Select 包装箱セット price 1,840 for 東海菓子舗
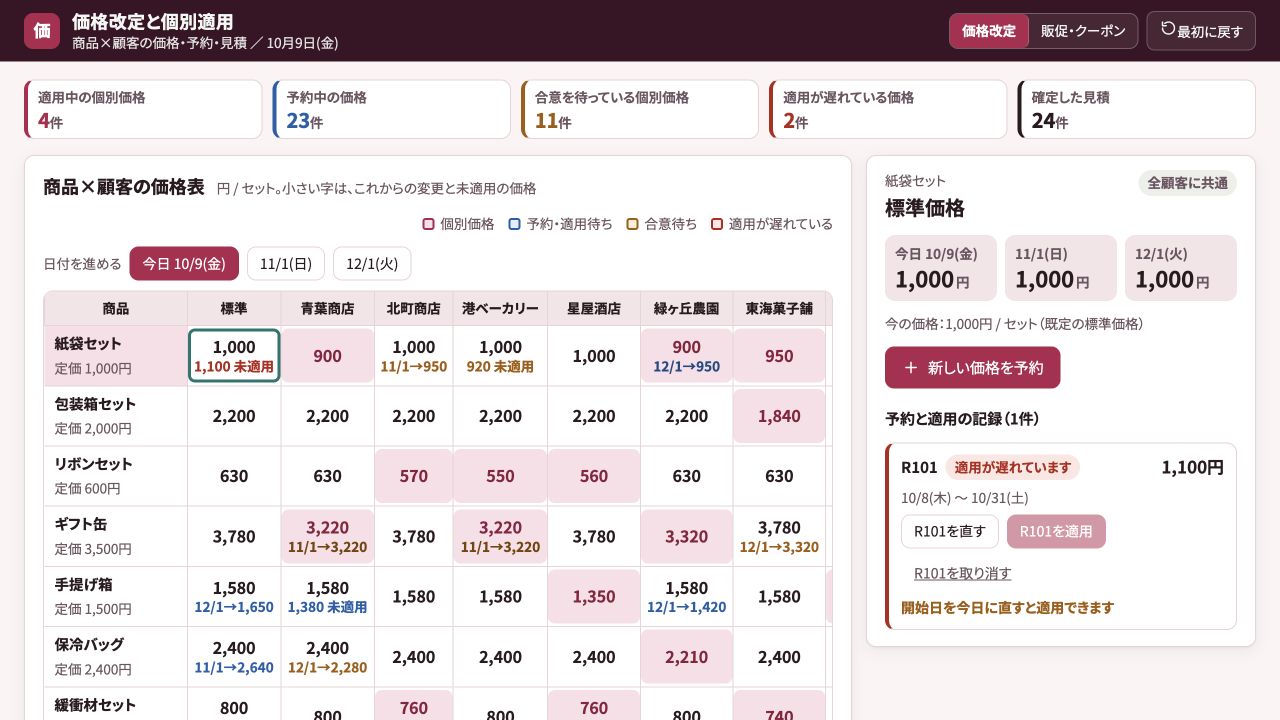The image size is (1280, 720). (779, 416)
